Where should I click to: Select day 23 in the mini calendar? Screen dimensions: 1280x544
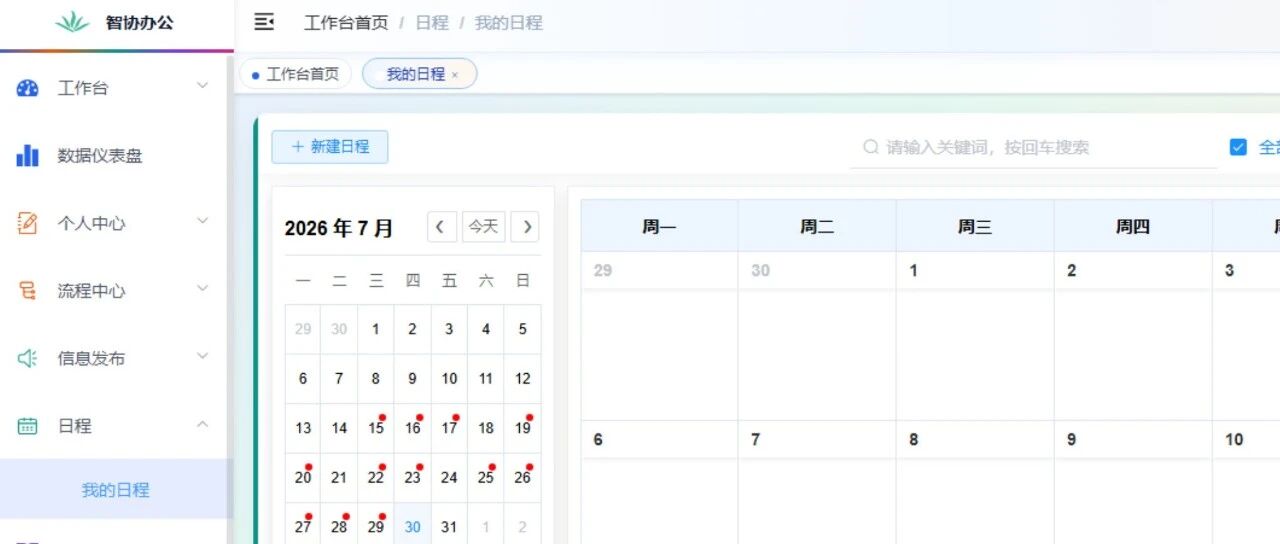pyautogui.click(x=413, y=478)
